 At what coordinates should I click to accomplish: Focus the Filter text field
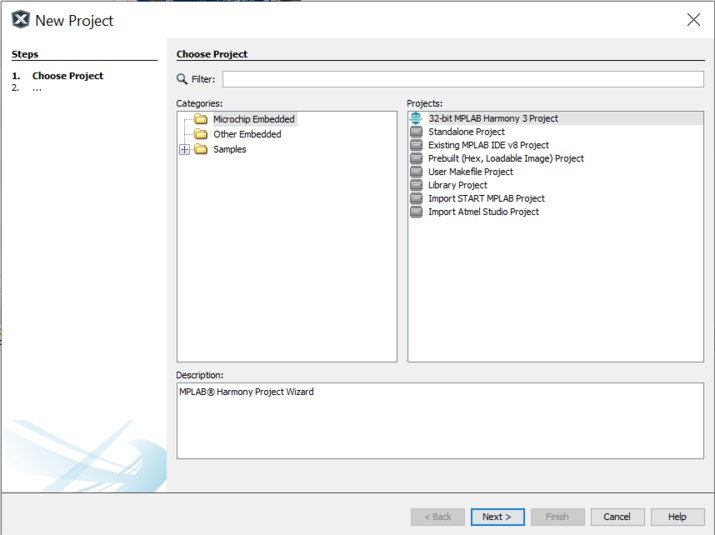pyautogui.click(x=463, y=79)
